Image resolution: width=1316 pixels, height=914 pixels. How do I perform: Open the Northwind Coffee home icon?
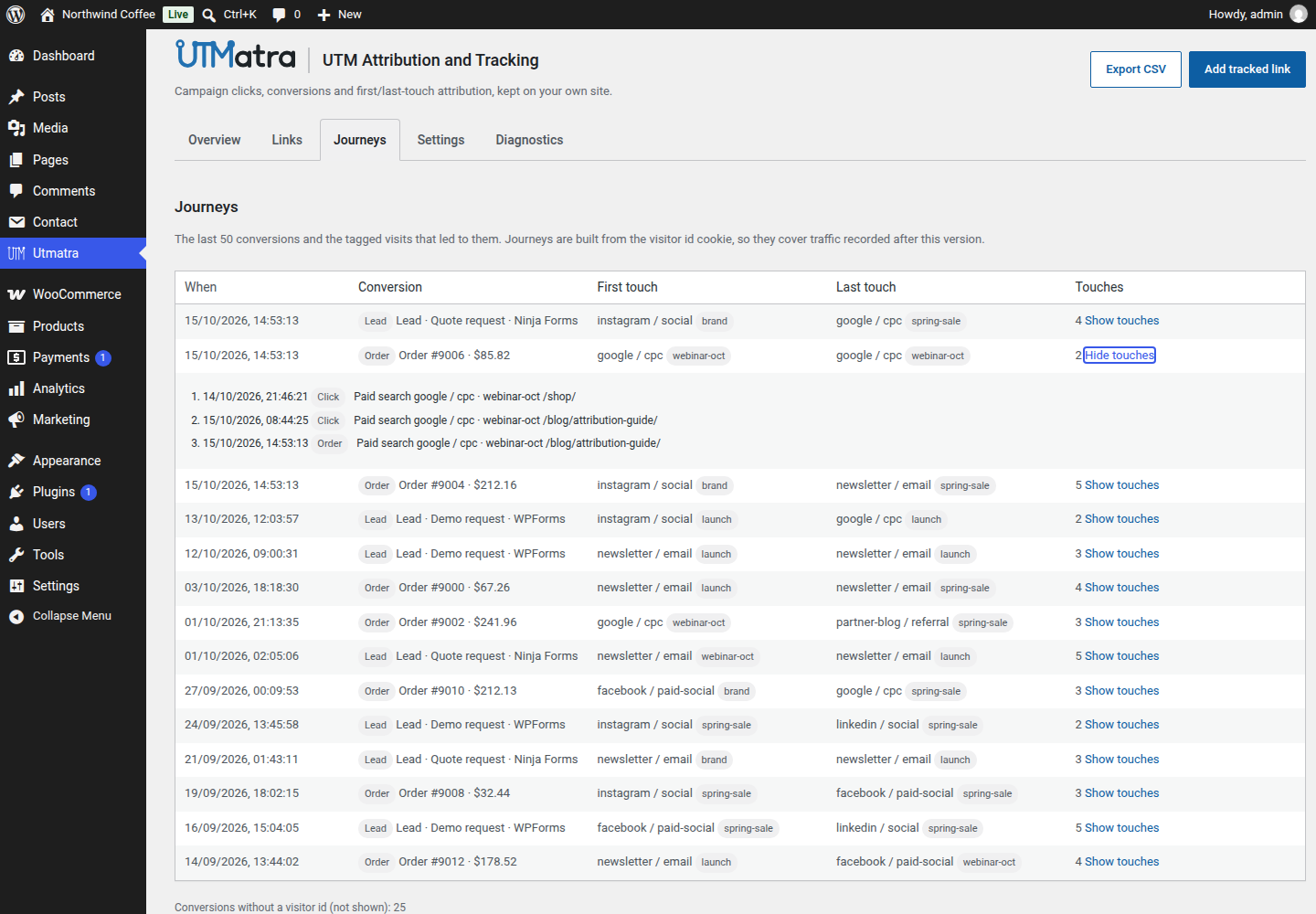click(48, 15)
